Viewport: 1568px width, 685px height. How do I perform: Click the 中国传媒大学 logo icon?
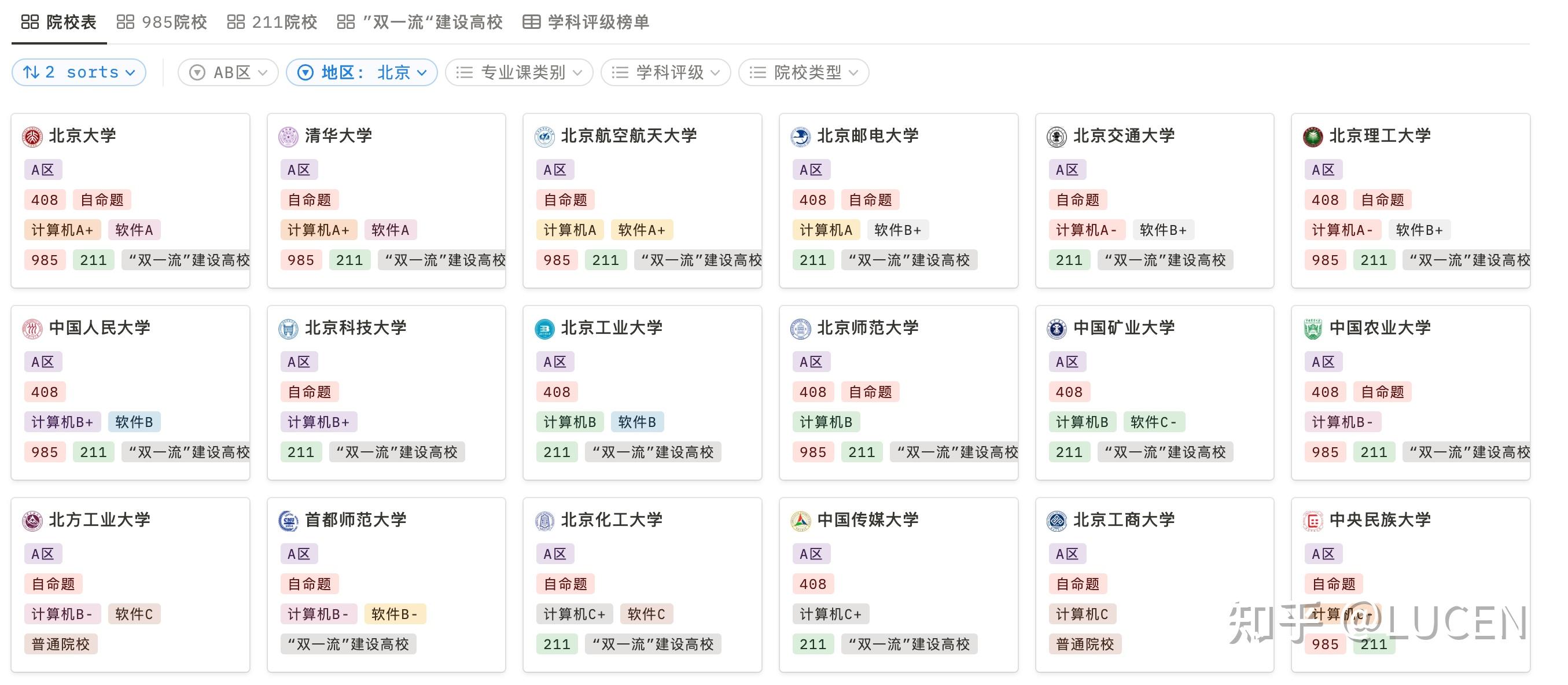800,521
